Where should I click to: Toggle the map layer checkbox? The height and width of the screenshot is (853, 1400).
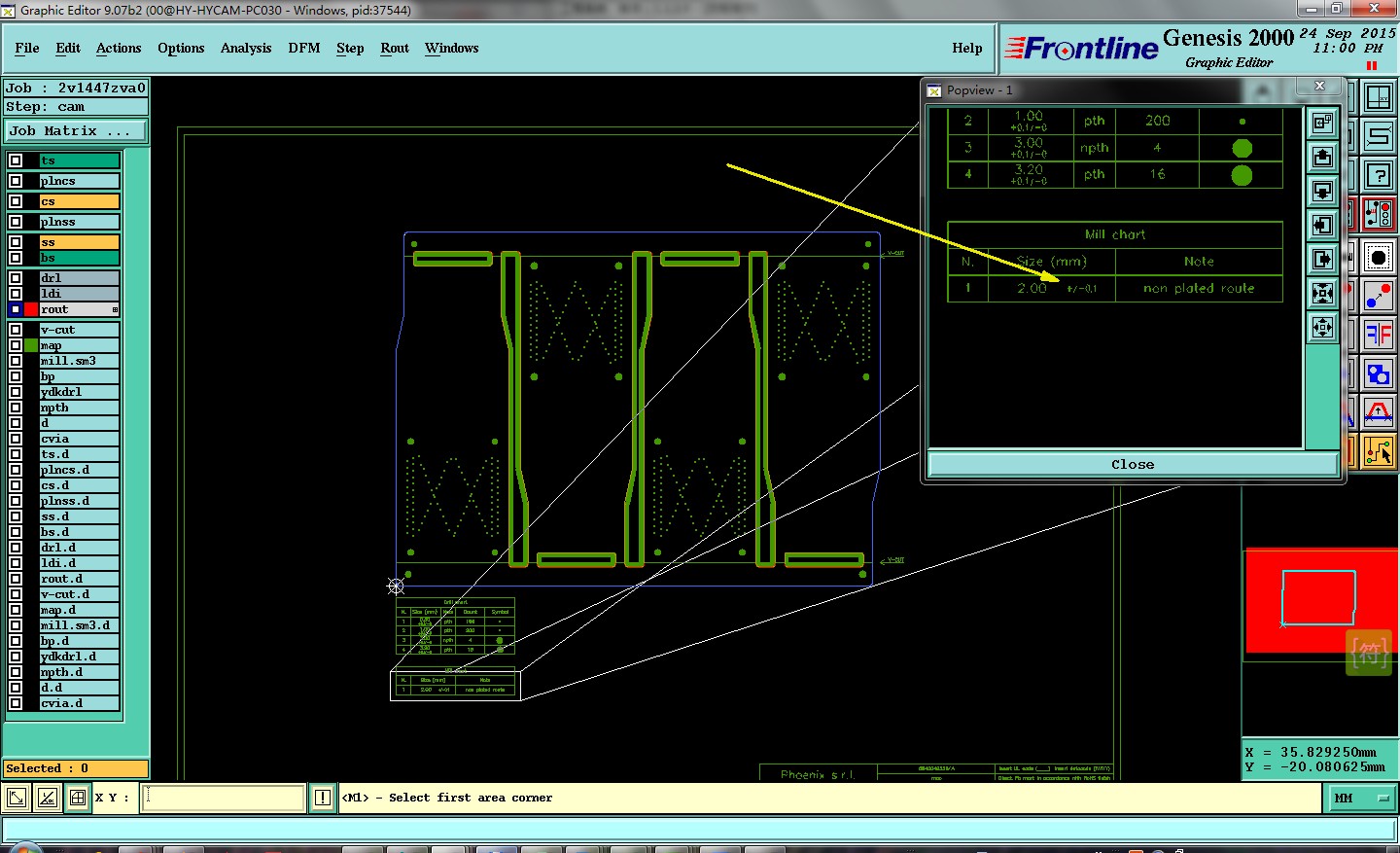pyautogui.click(x=16, y=345)
